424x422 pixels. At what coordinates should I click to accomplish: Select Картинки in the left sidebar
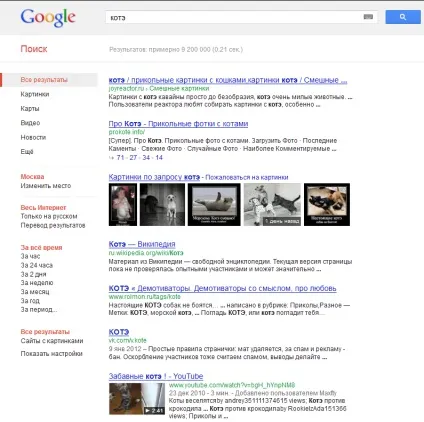click(x=35, y=94)
